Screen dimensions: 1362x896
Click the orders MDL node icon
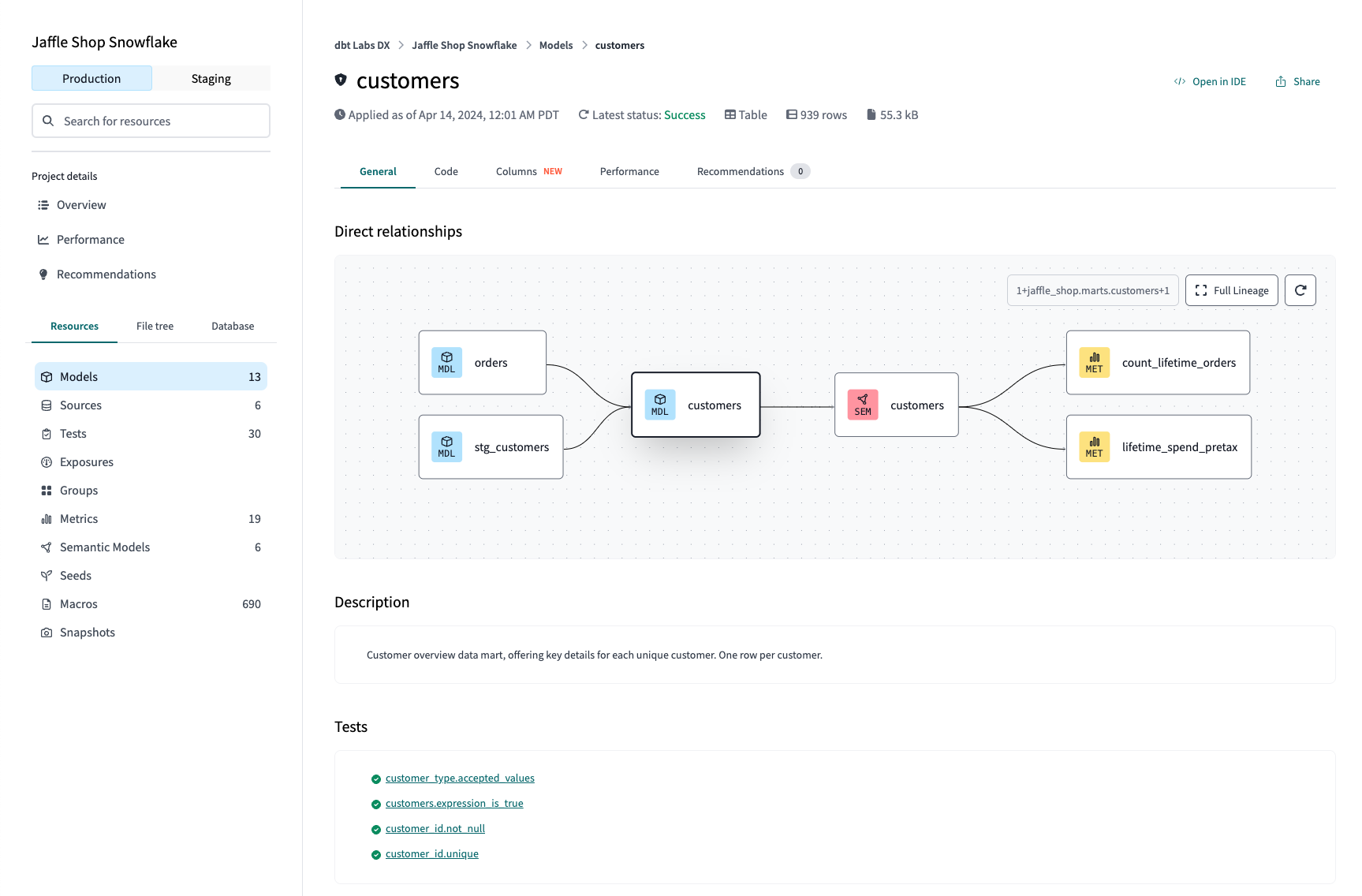446,363
